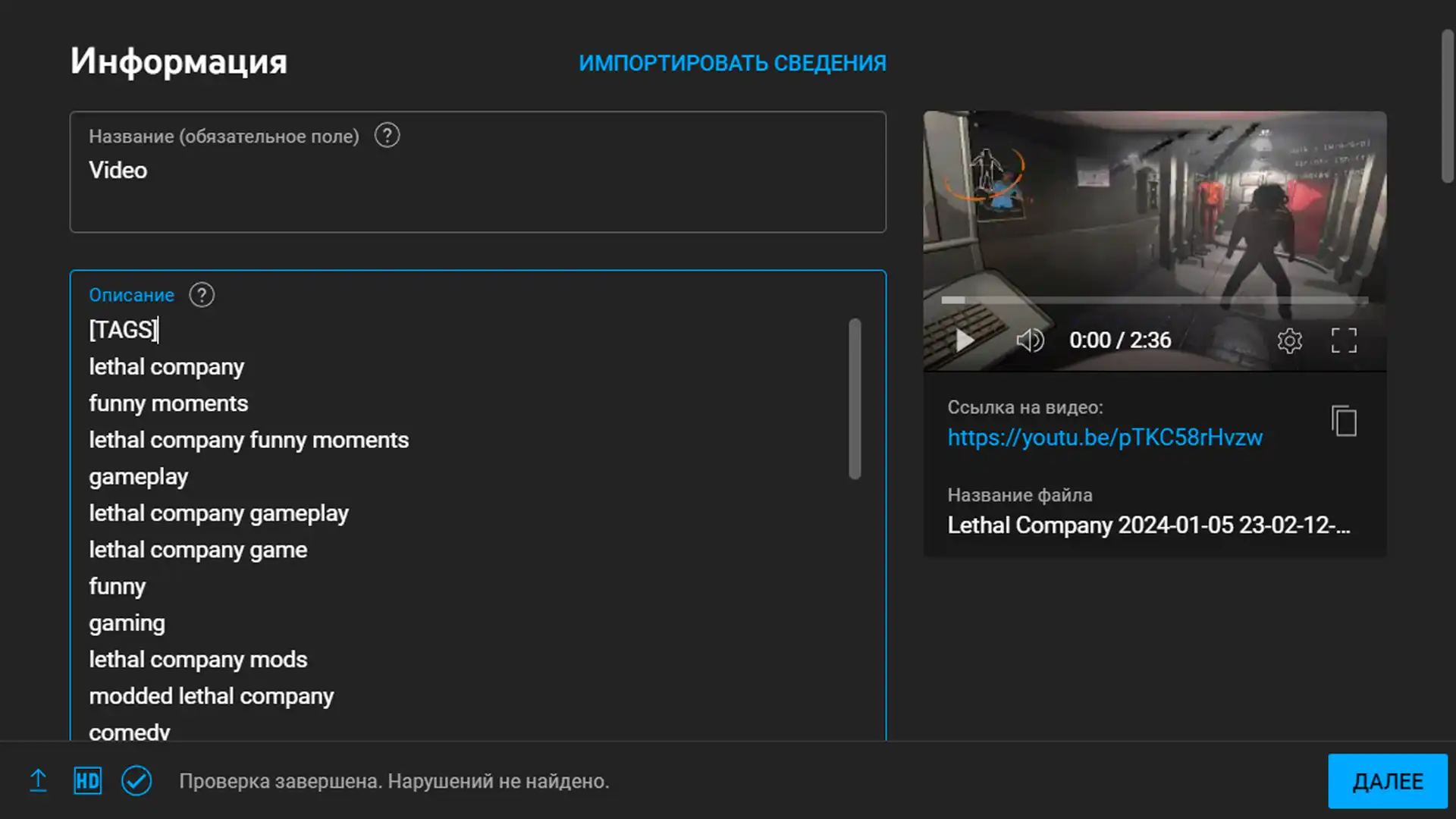Play the video preview
Viewport: 1456px width, 819px height.
[x=964, y=340]
